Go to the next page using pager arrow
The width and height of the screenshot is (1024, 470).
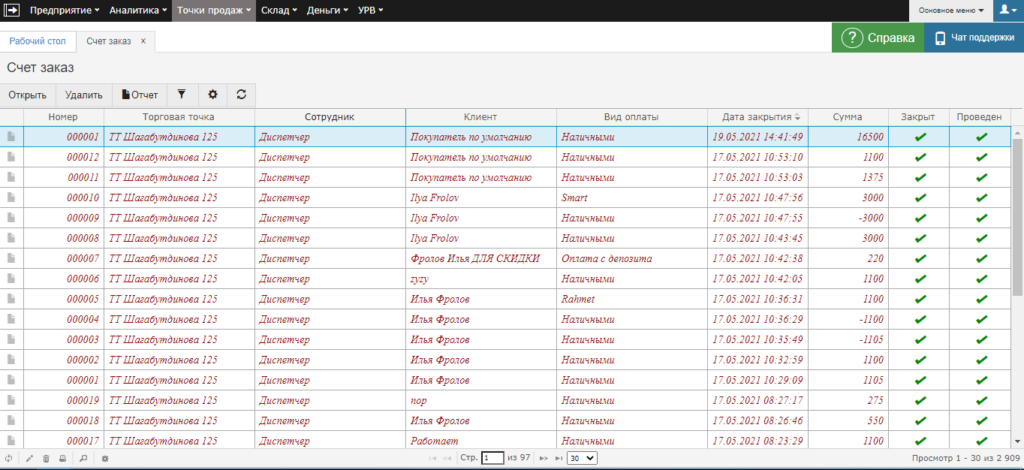pos(543,458)
